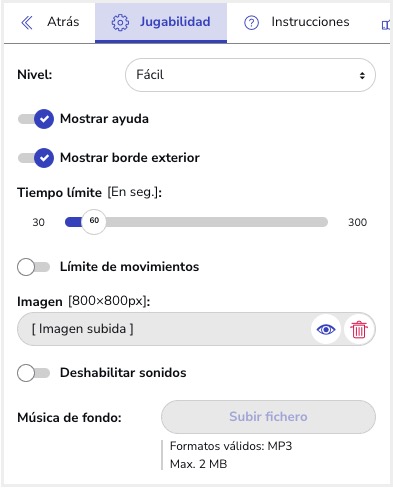Enable Límite de movimientos switch
The width and height of the screenshot is (393, 488).
tap(33, 267)
